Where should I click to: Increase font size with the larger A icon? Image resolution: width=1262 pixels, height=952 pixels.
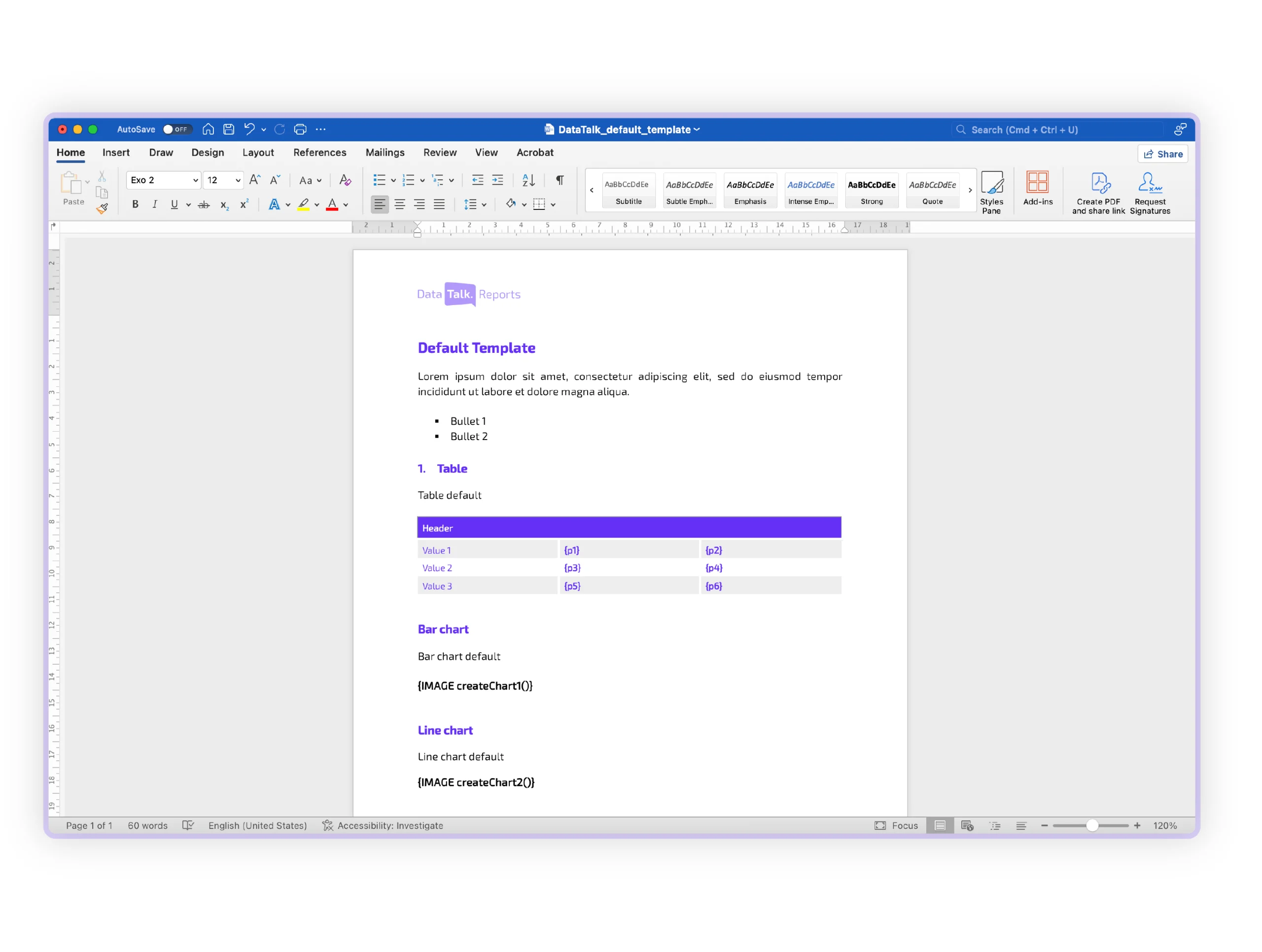click(255, 180)
